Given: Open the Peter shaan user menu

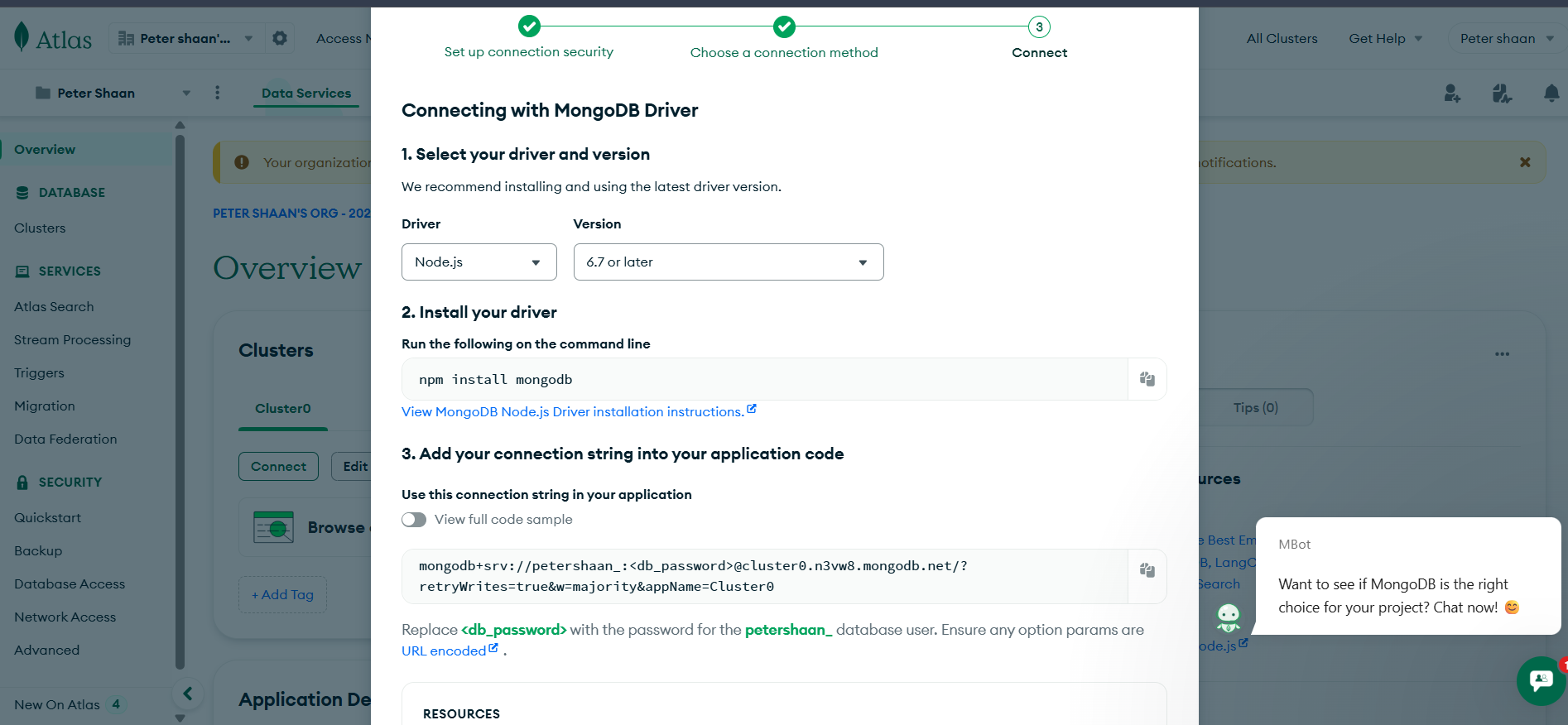Looking at the screenshot, I should coord(1507,38).
